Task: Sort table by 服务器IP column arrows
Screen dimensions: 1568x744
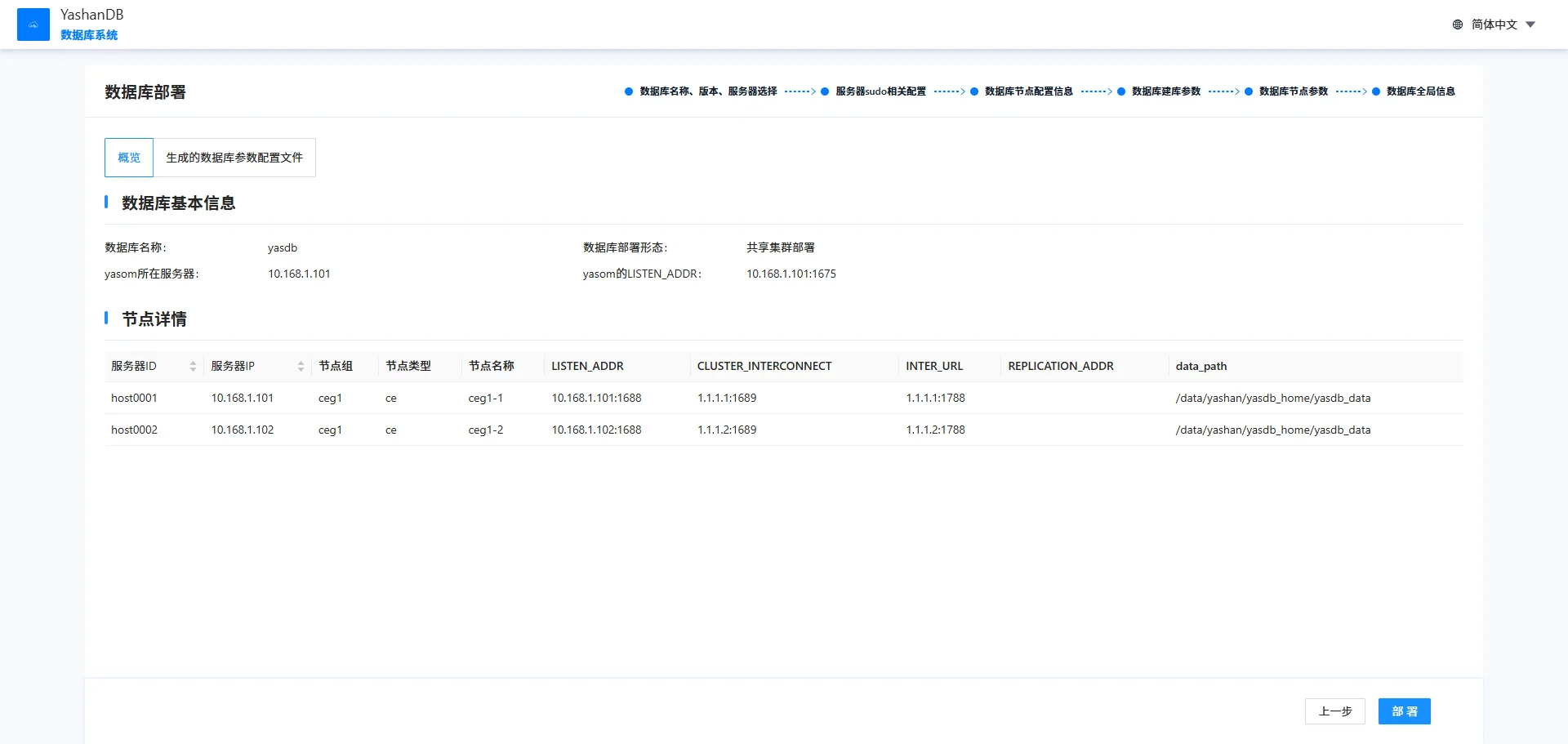Action: point(301,367)
